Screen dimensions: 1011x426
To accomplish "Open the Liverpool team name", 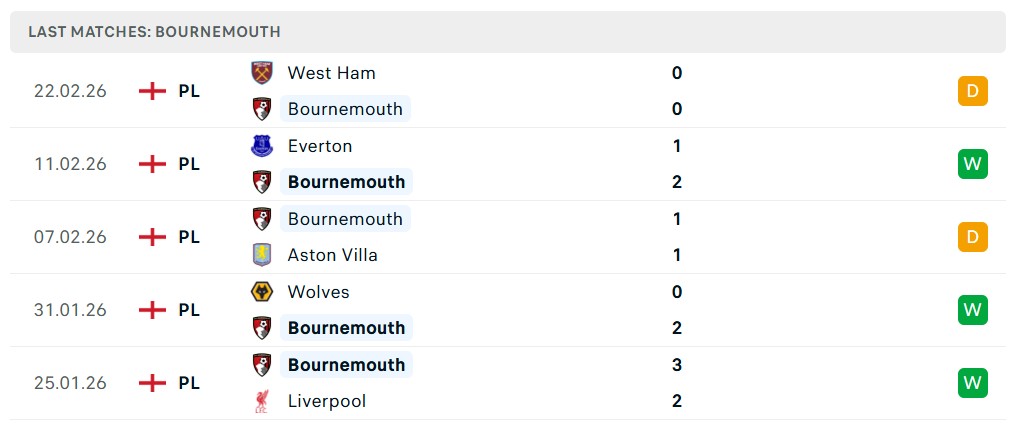I will (x=327, y=401).
